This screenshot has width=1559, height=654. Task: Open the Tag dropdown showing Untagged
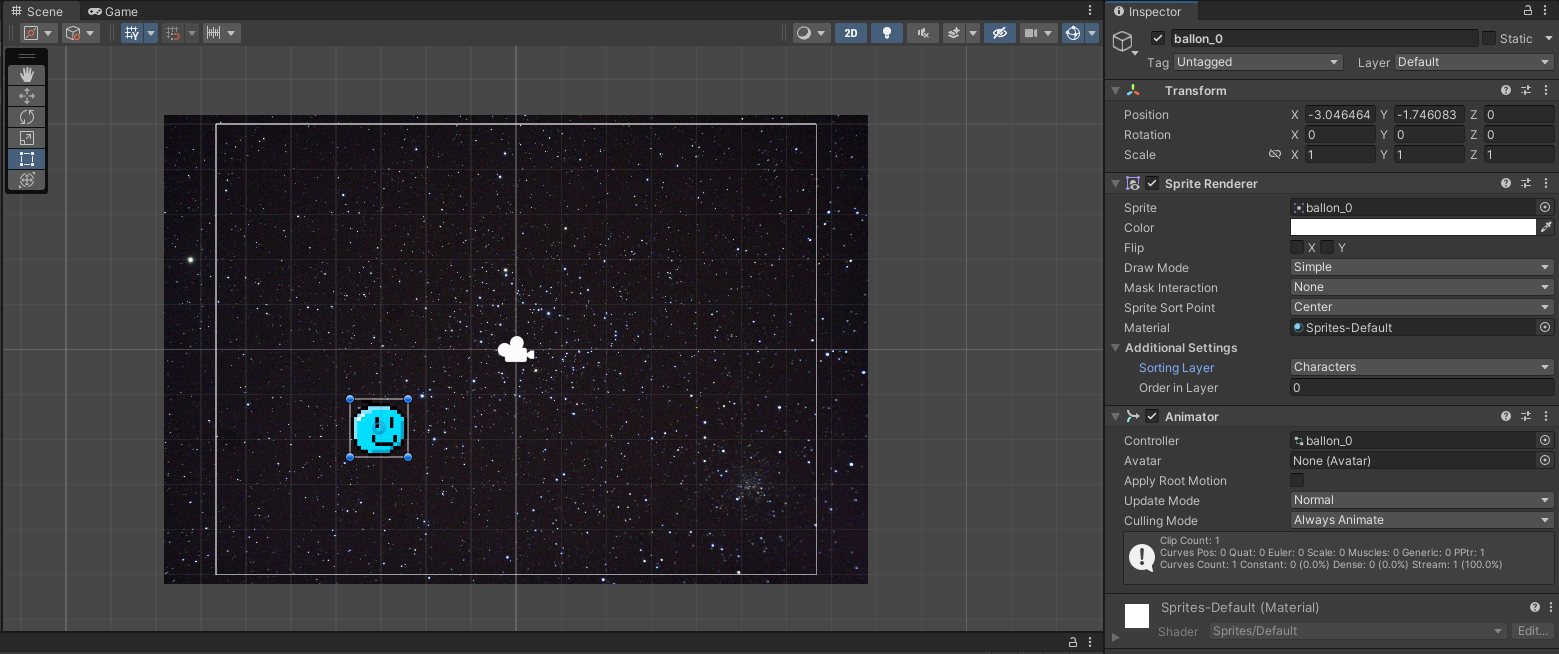coord(1258,62)
